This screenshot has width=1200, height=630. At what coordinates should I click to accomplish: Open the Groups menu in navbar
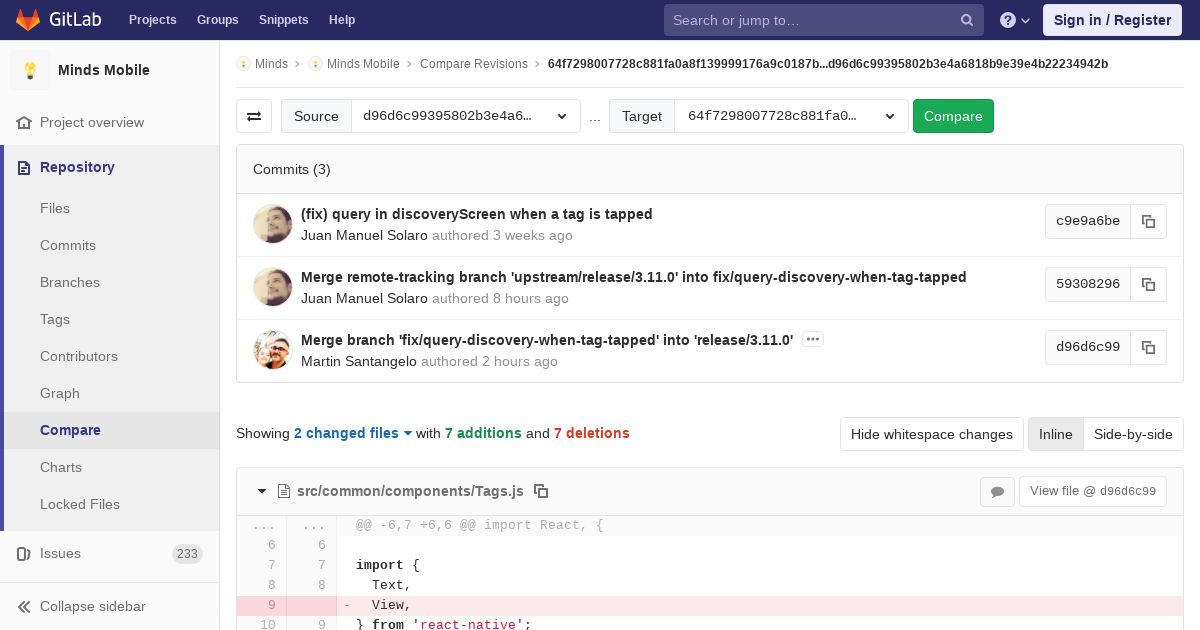tap(217, 20)
